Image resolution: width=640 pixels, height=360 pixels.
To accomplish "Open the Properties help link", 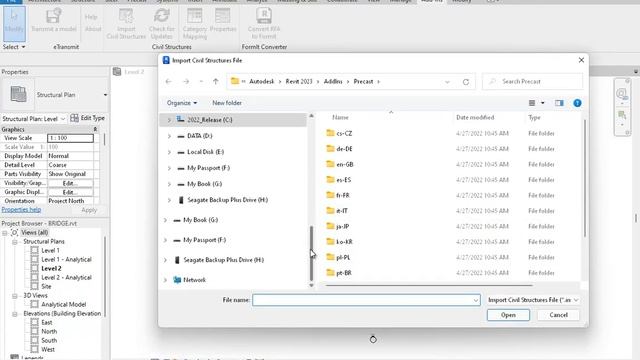I will coord(21,210).
